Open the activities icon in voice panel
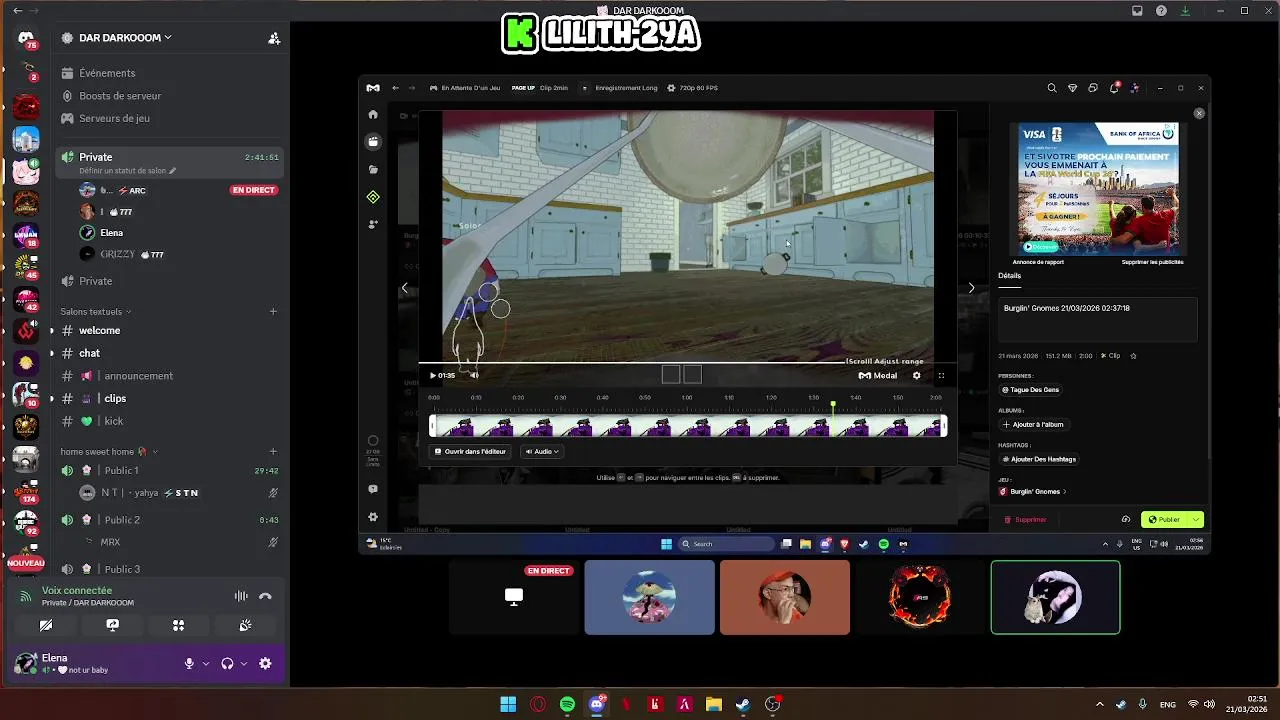The height and width of the screenshot is (720, 1280). (x=178, y=625)
